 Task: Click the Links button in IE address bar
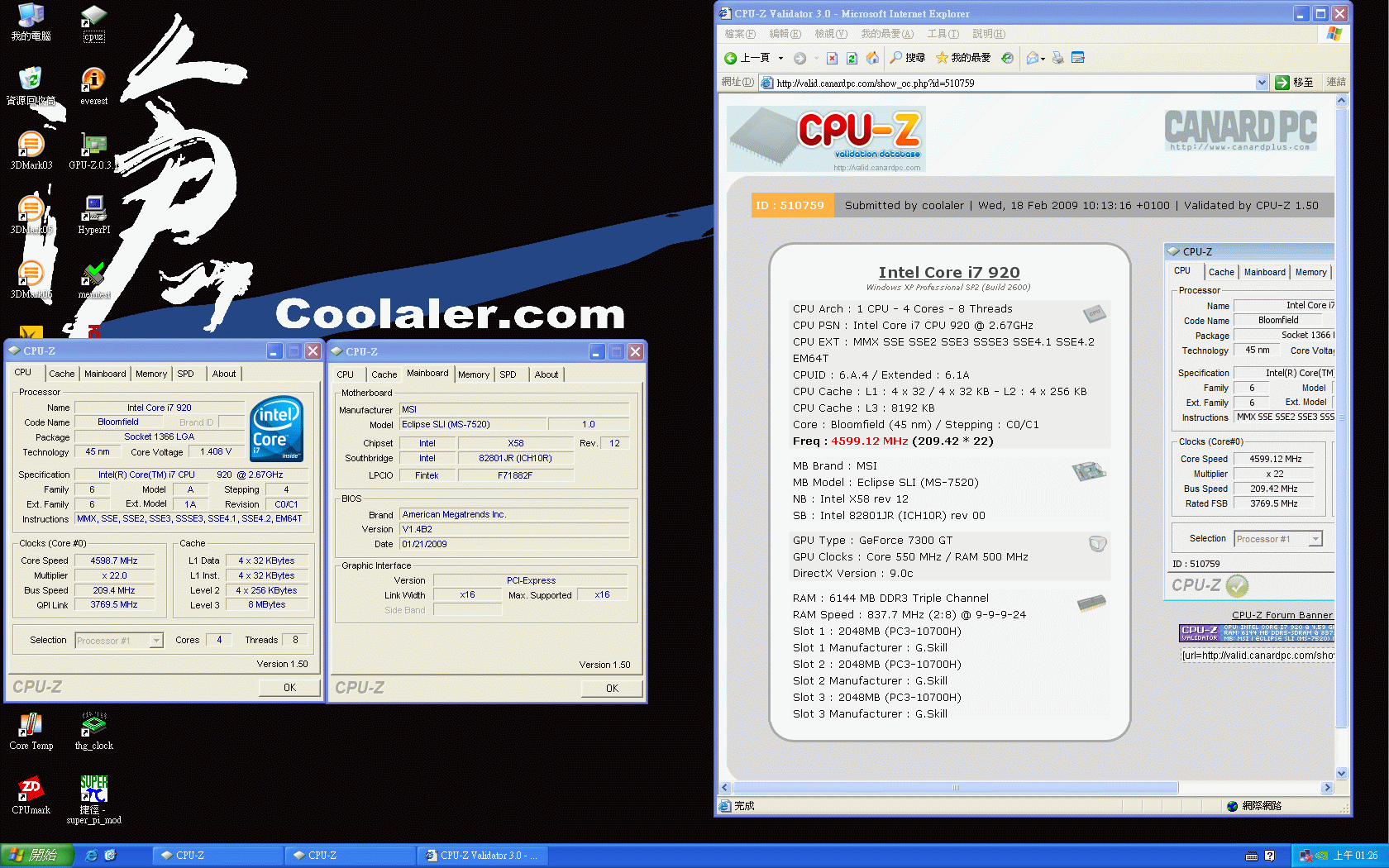(1336, 83)
